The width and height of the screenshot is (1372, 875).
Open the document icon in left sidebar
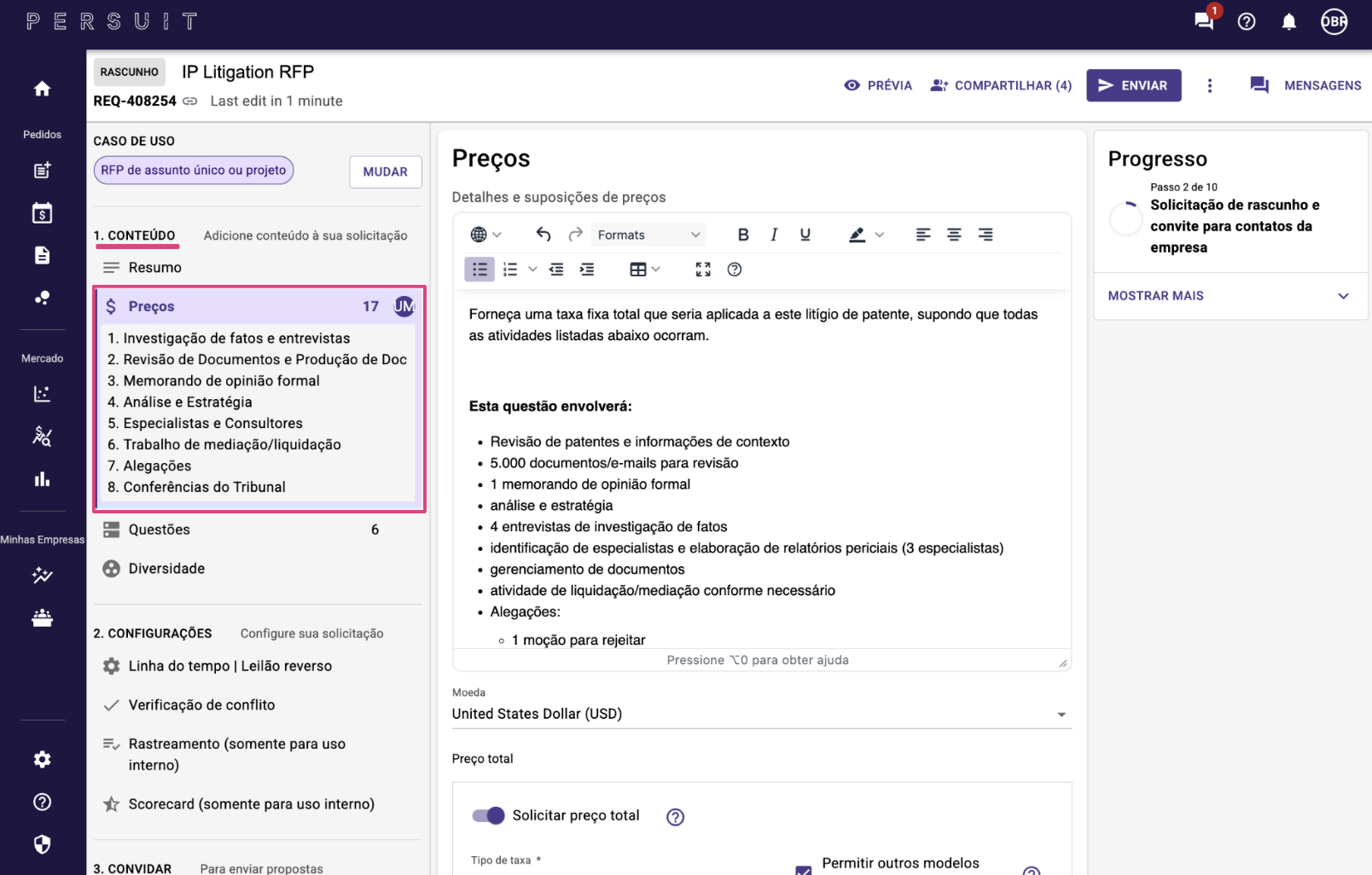[x=42, y=255]
